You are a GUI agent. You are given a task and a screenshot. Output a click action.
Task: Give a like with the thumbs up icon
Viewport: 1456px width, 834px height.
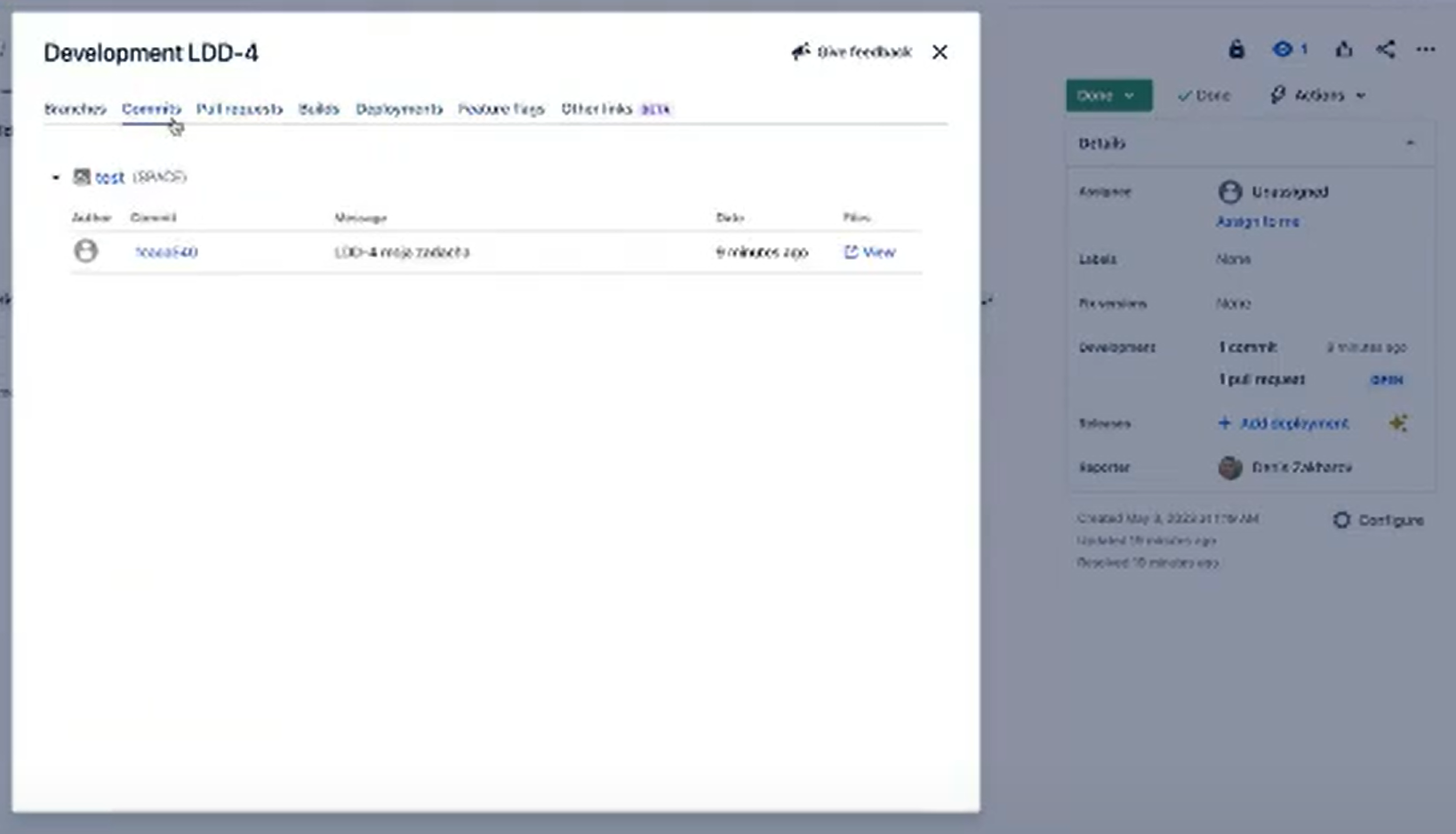[1344, 50]
